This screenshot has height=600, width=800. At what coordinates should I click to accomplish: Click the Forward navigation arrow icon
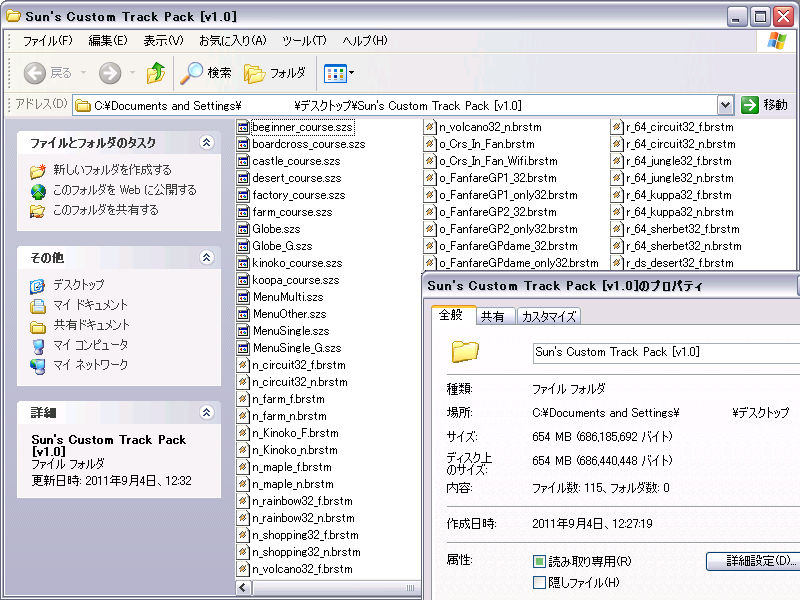point(110,73)
